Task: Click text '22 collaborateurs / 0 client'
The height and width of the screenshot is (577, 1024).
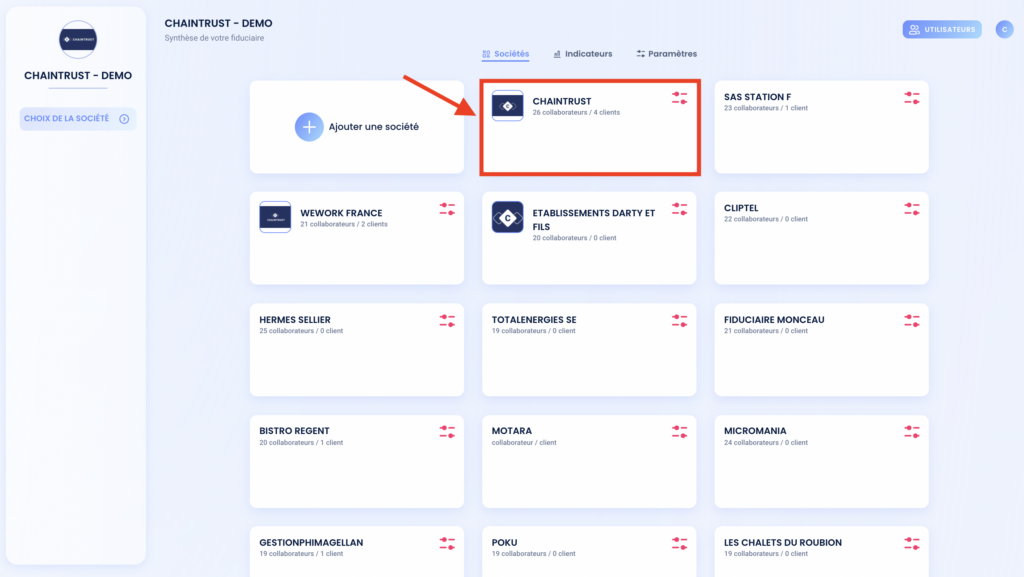Action: pyautogui.click(x=765, y=219)
